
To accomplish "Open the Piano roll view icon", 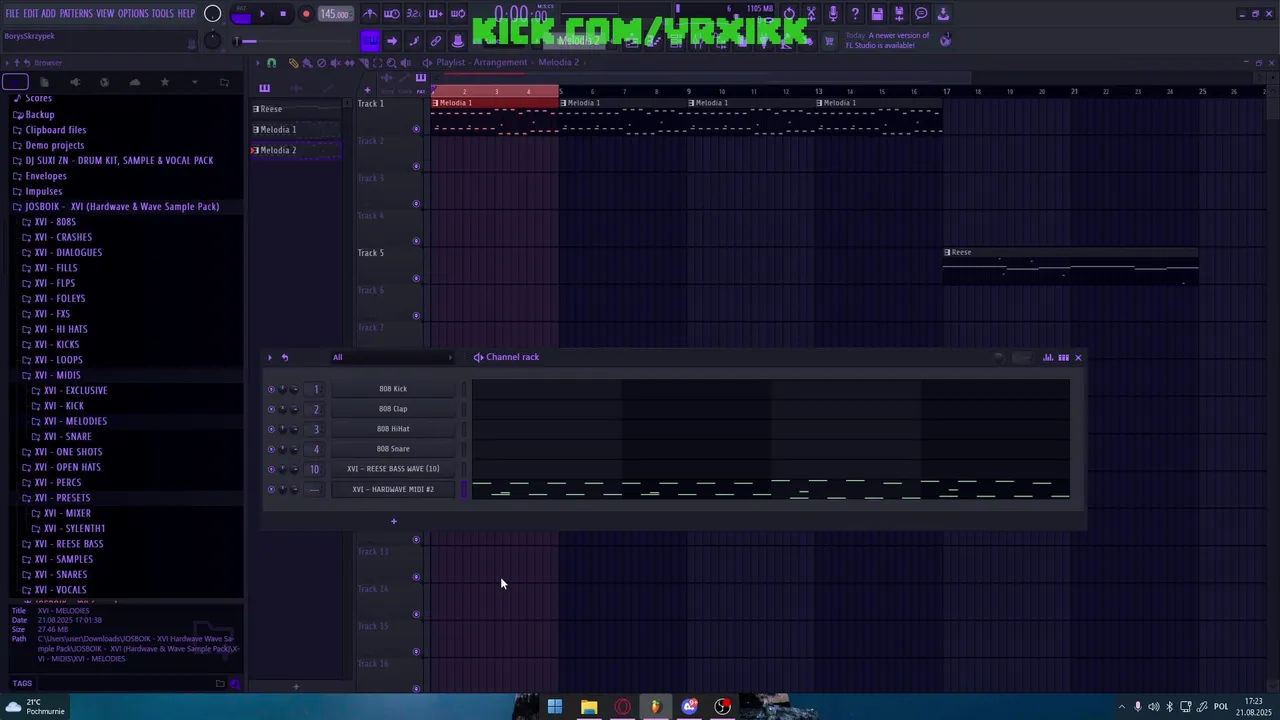I will [653, 41].
